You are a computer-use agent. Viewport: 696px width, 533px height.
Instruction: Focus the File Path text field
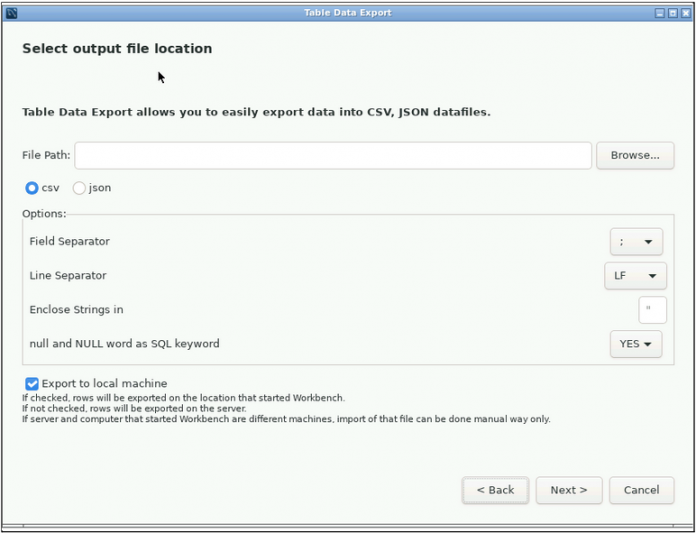point(333,156)
